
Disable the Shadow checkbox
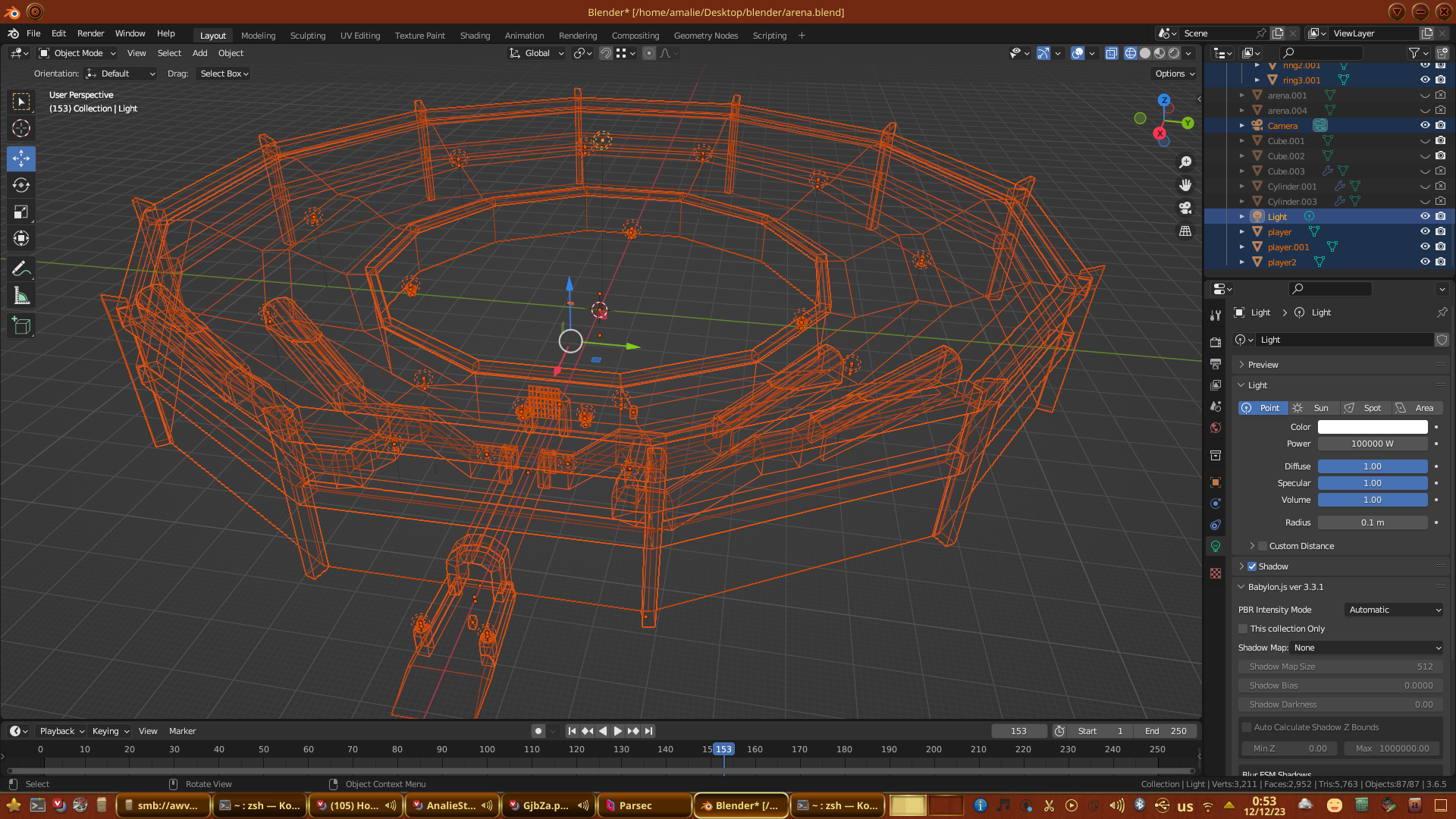(x=1252, y=566)
